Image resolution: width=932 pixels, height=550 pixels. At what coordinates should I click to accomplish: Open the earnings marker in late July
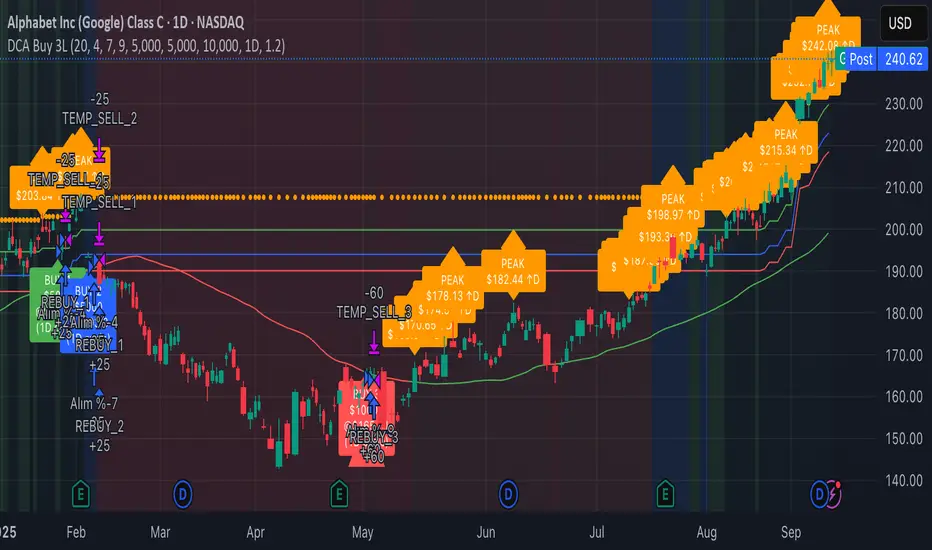(x=665, y=494)
